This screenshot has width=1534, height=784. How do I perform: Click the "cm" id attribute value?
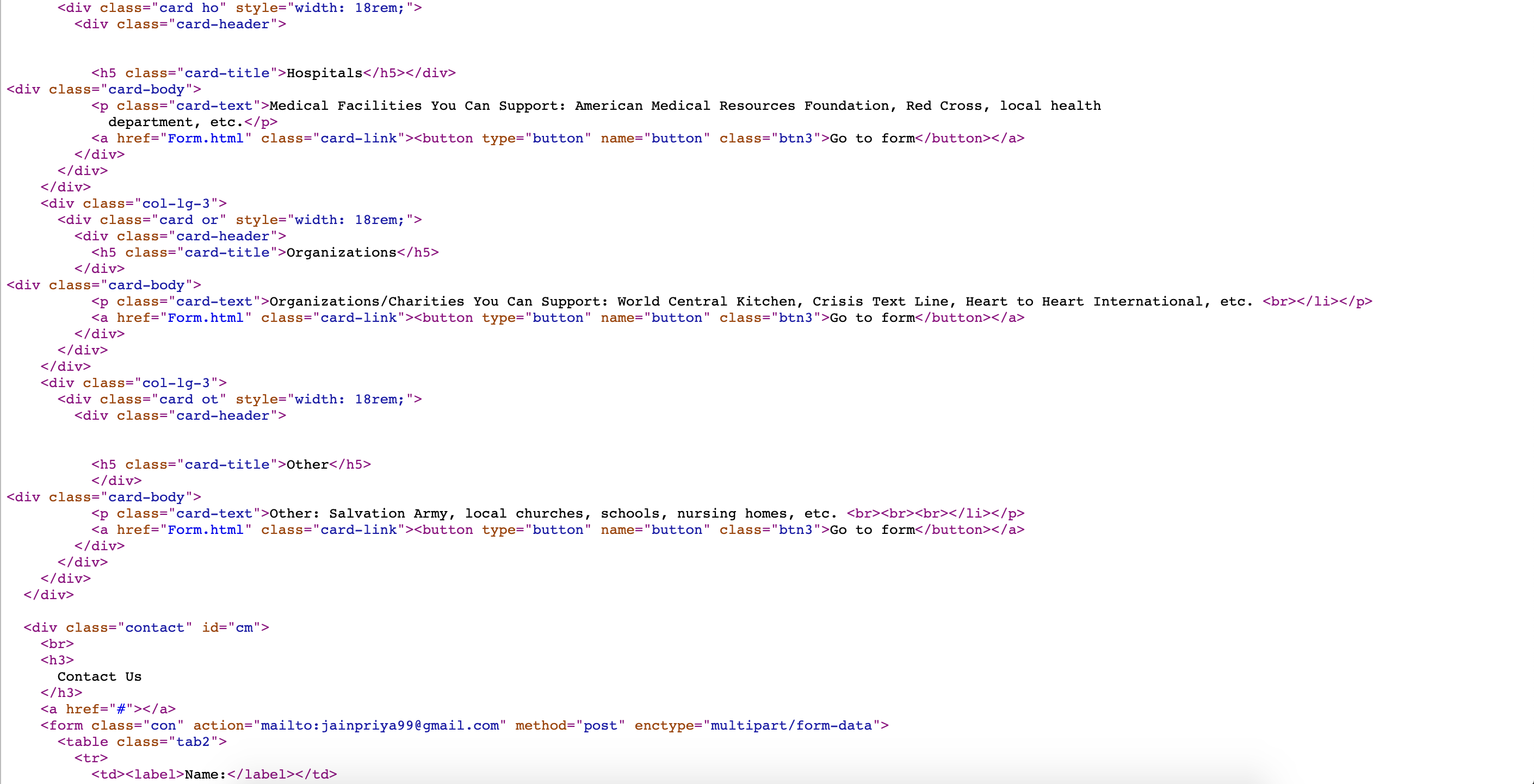click(x=244, y=628)
